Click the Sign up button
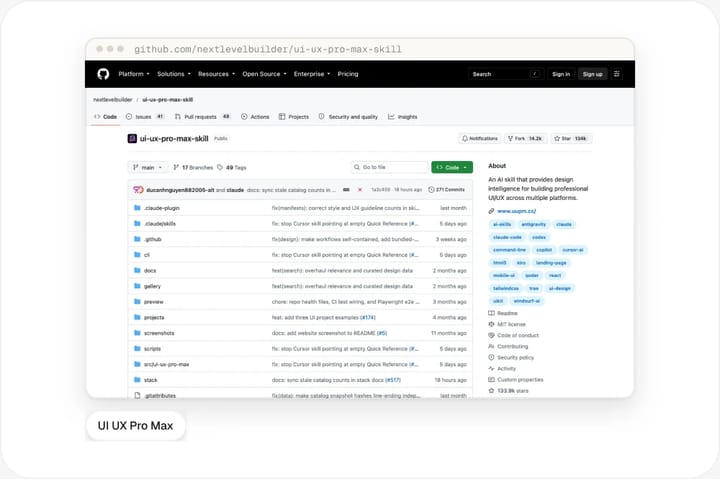 (592, 74)
